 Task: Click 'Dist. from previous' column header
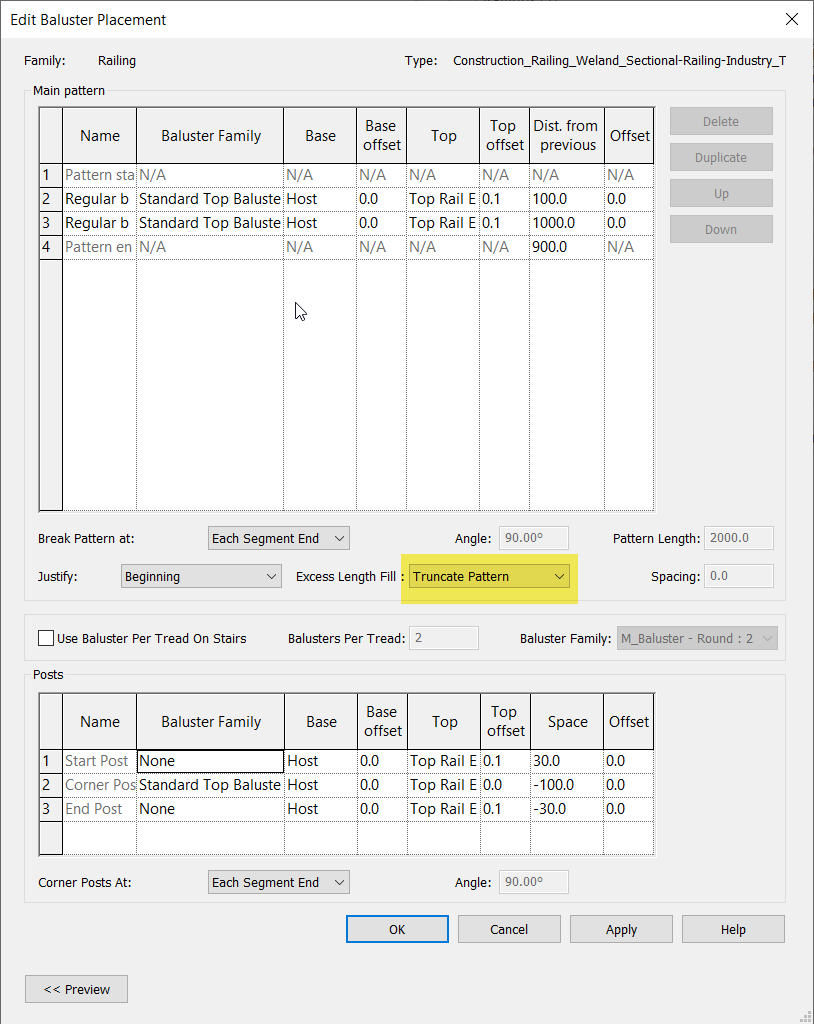[x=566, y=135]
